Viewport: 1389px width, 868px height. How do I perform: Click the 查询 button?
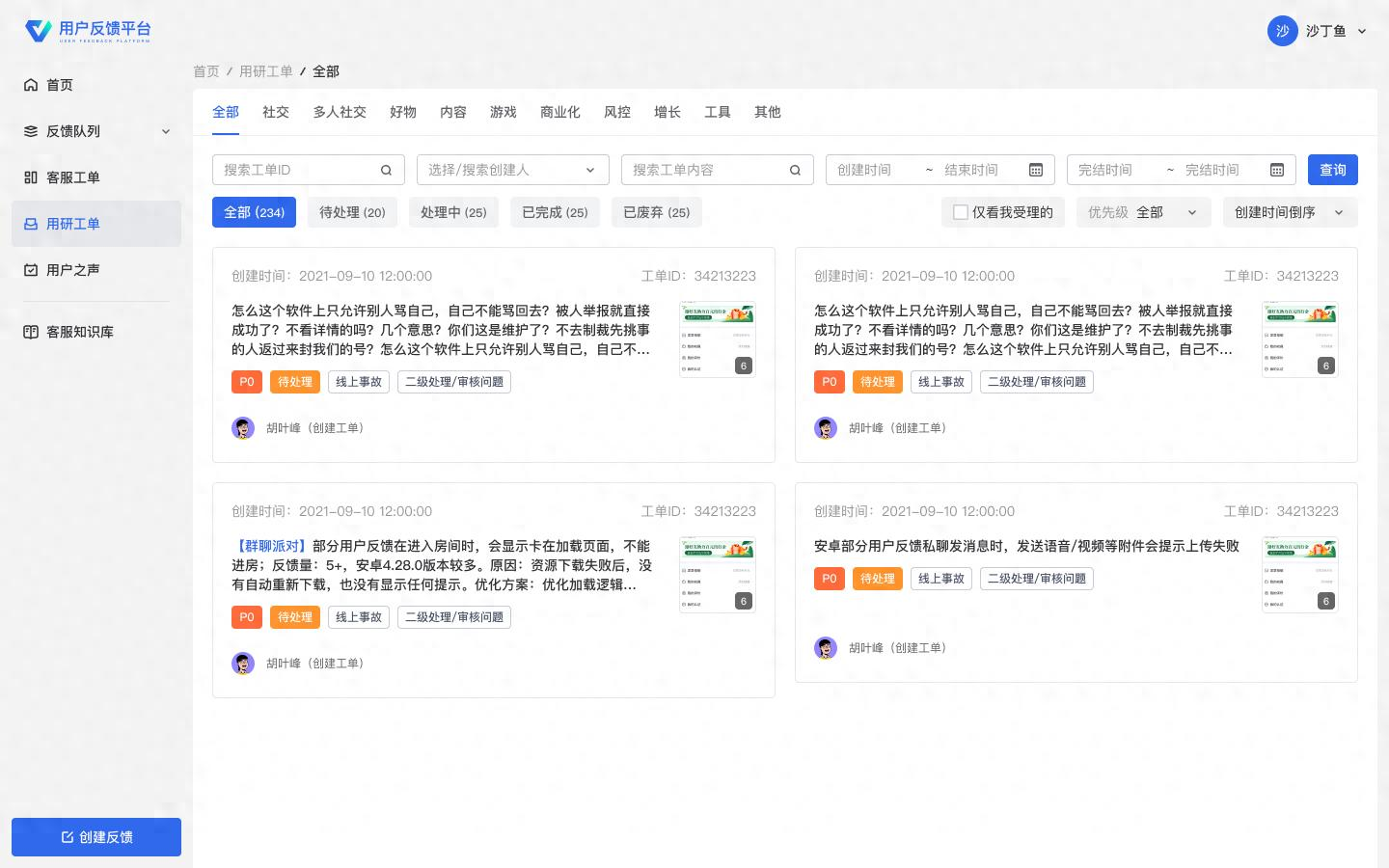pyautogui.click(x=1333, y=170)
